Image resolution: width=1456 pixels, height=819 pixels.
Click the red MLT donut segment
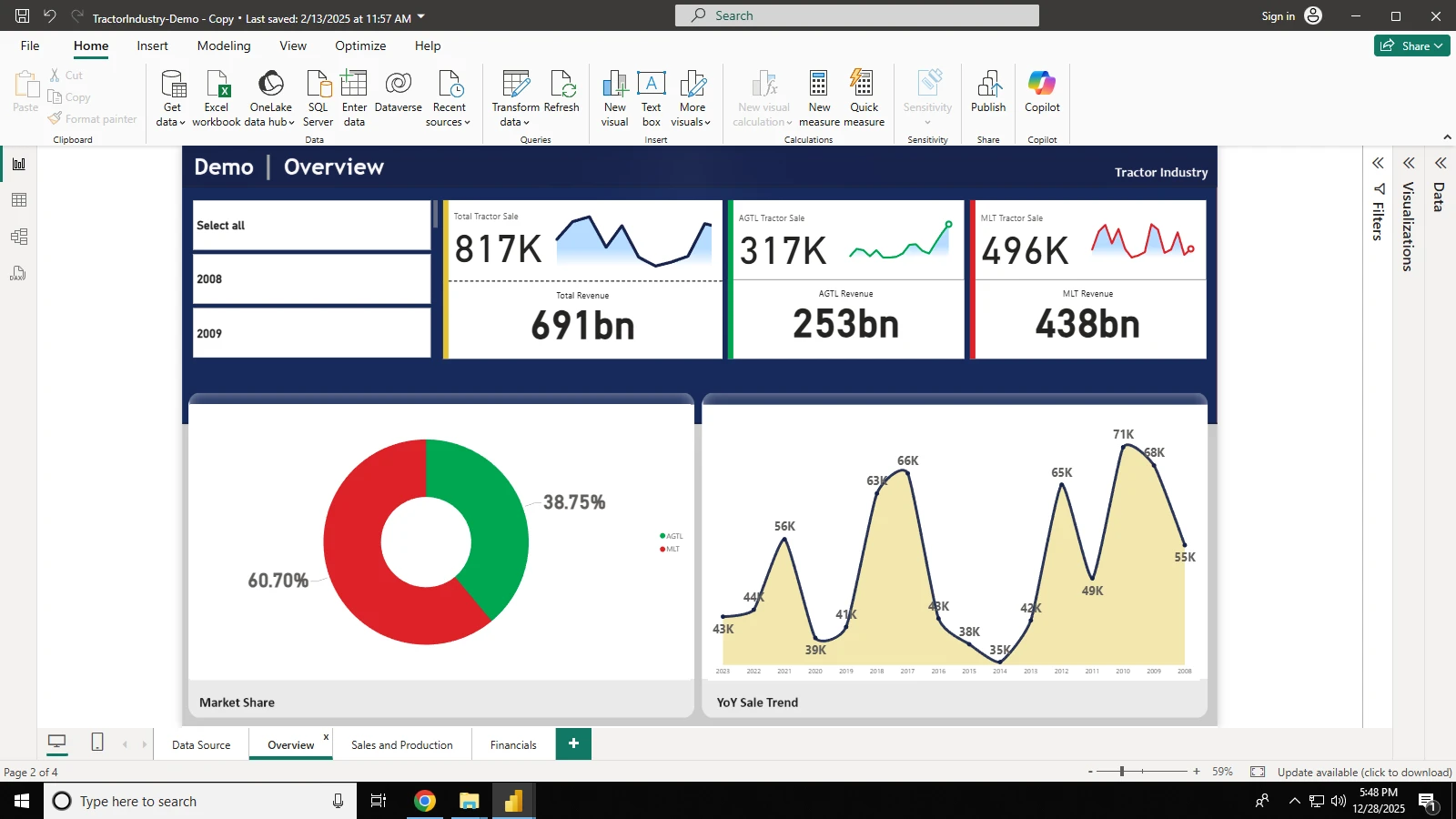click(x=359, y=564)
